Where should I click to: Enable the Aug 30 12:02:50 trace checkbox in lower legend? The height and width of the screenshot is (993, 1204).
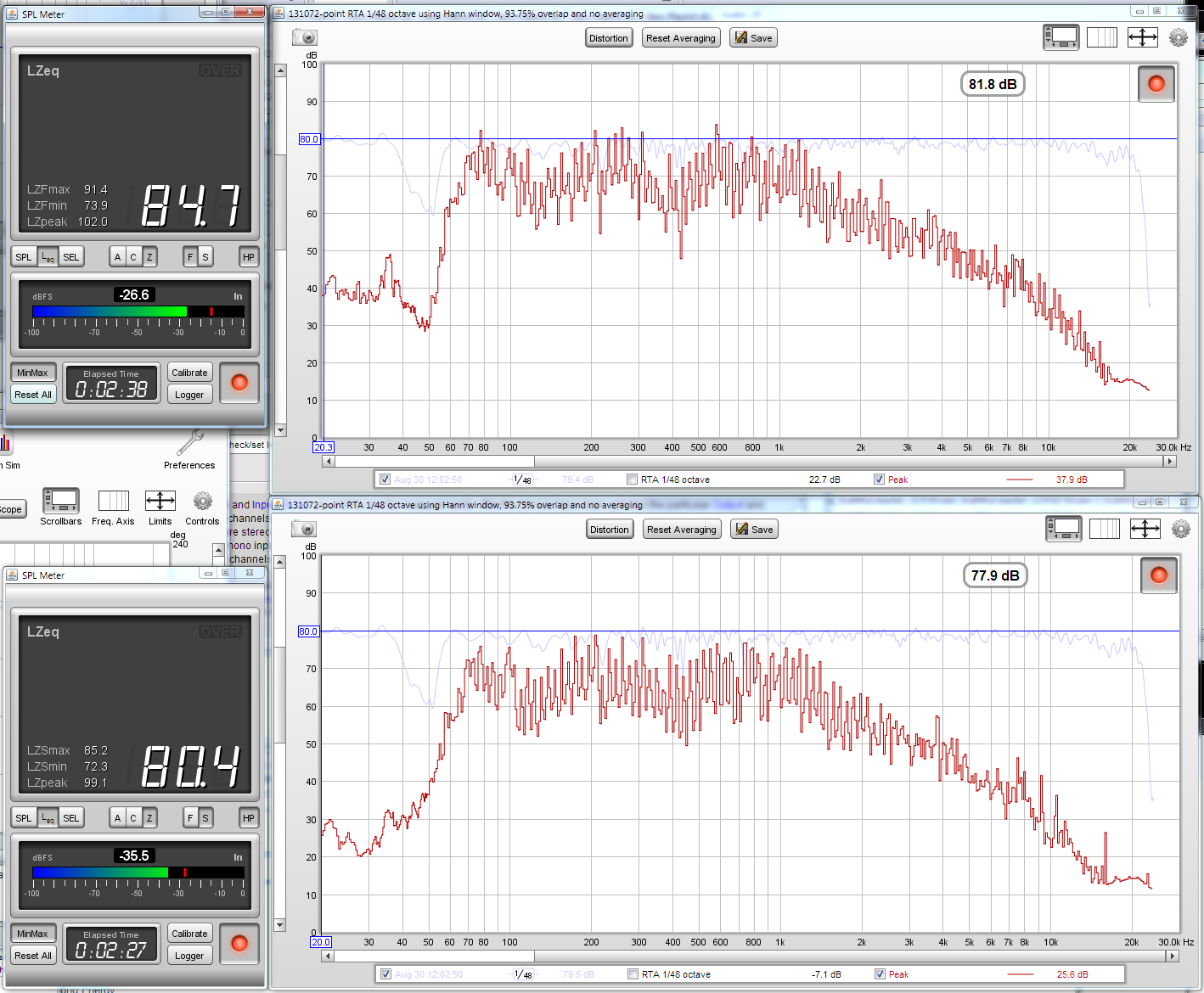point(386,974)
